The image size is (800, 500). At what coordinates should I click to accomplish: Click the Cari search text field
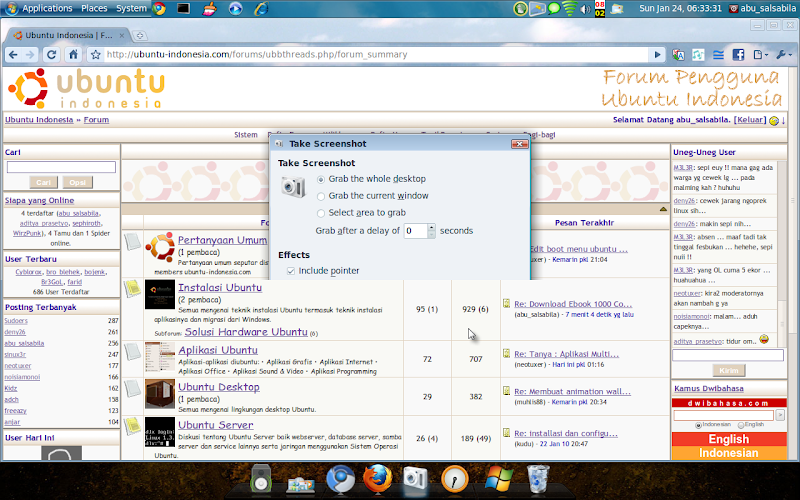point(61,167)
